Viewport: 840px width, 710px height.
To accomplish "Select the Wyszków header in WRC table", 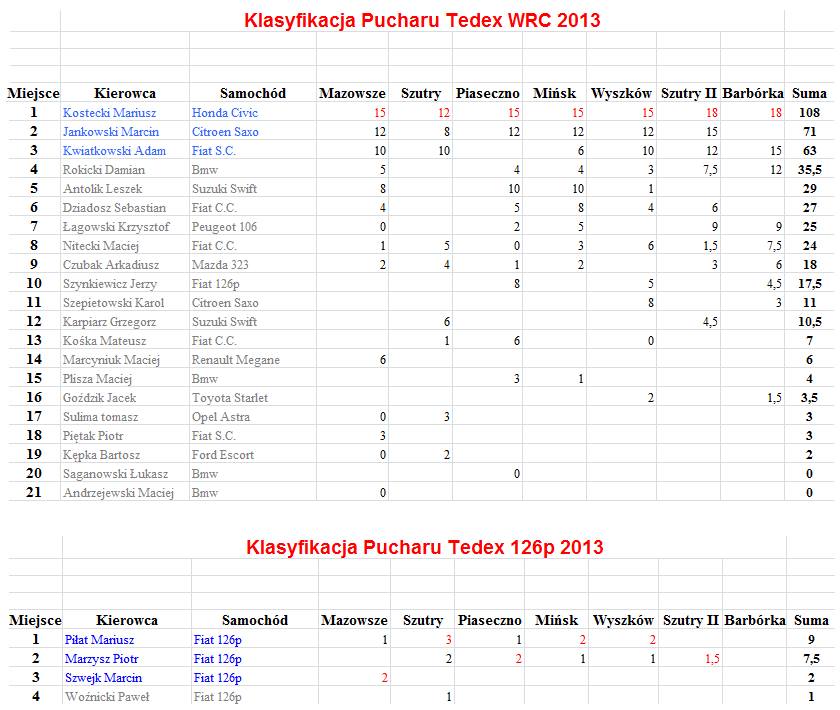I will point(621,93).
